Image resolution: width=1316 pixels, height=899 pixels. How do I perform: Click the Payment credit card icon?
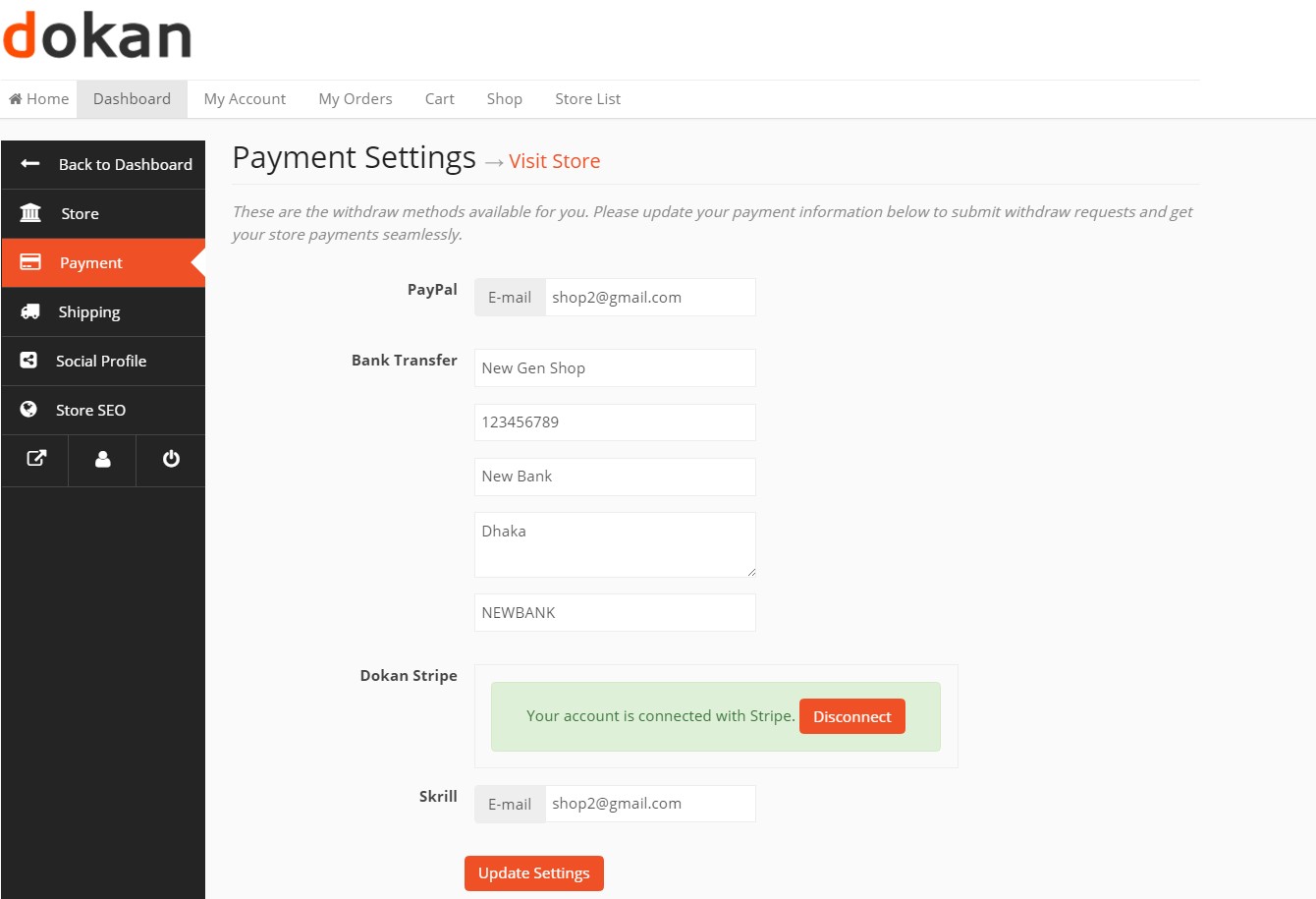click(30, 262)
